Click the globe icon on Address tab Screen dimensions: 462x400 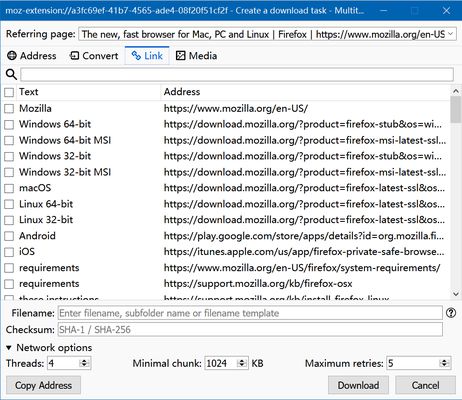click(12, 56)
